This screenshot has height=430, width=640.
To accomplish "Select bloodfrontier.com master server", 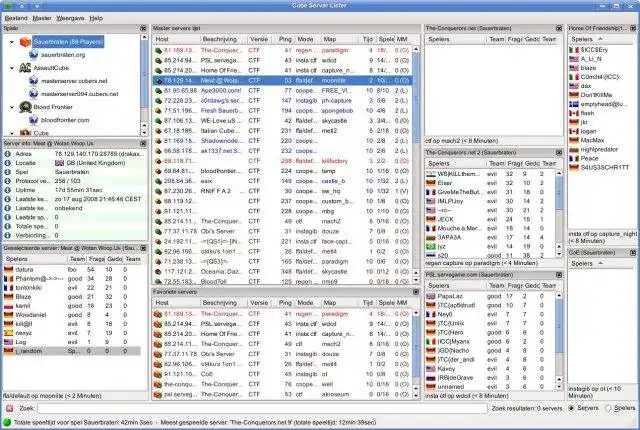I will pyautogui.click(x=65, y=120).
